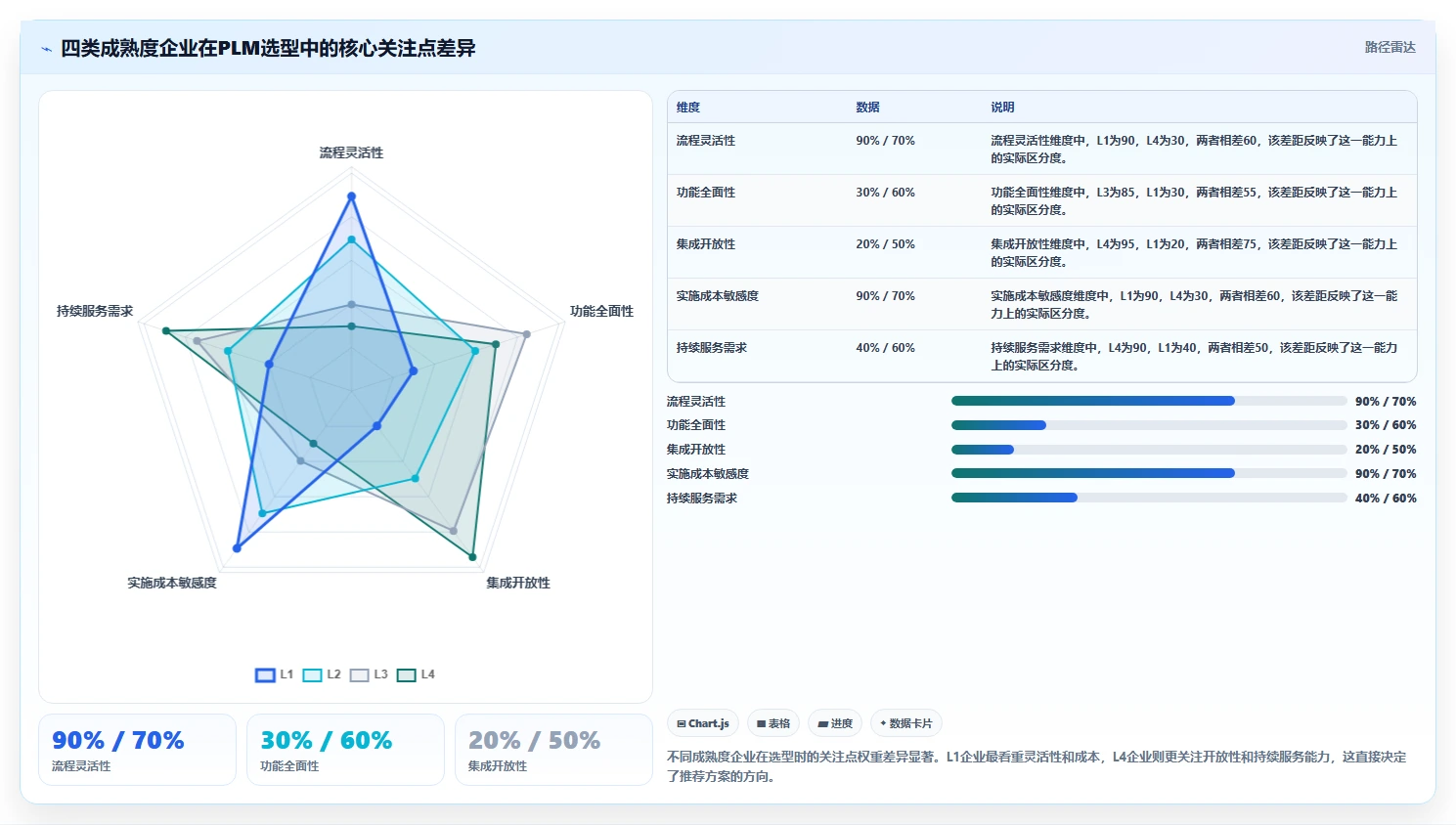Select 持续服务需求 row in table
The height and width of the screenshot is (825, 1456).
coord(1042,356)
